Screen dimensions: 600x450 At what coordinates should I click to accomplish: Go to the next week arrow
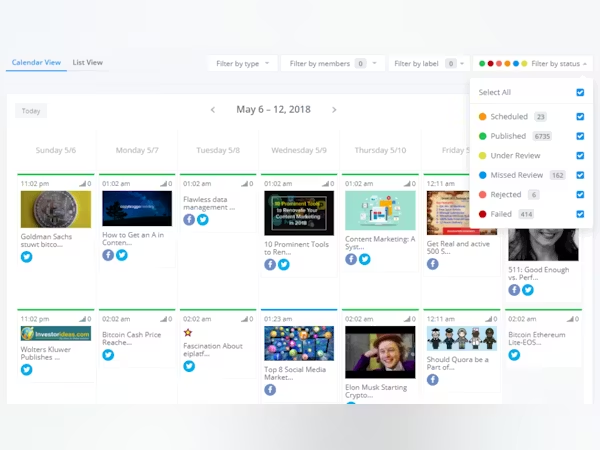click(334, 110)
